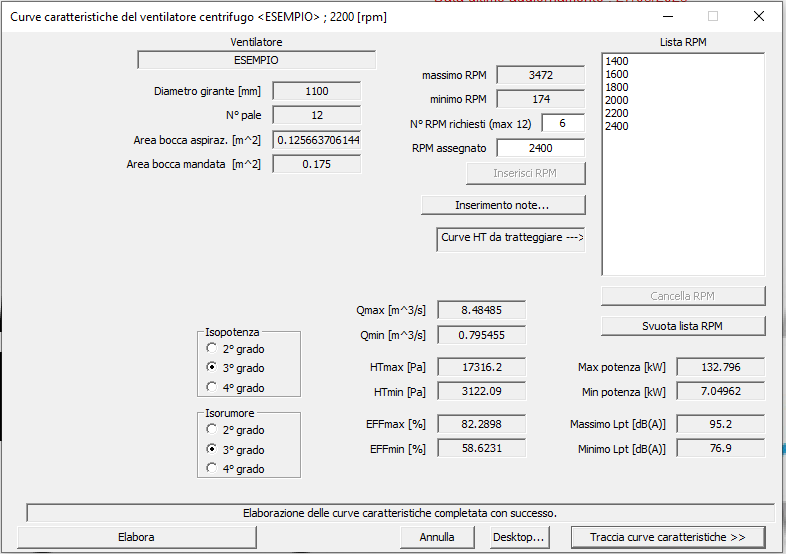The width and height of the screenshot is (786, 554).
Task: Click the N° pale value 12
Action: (x=317, y=115)
